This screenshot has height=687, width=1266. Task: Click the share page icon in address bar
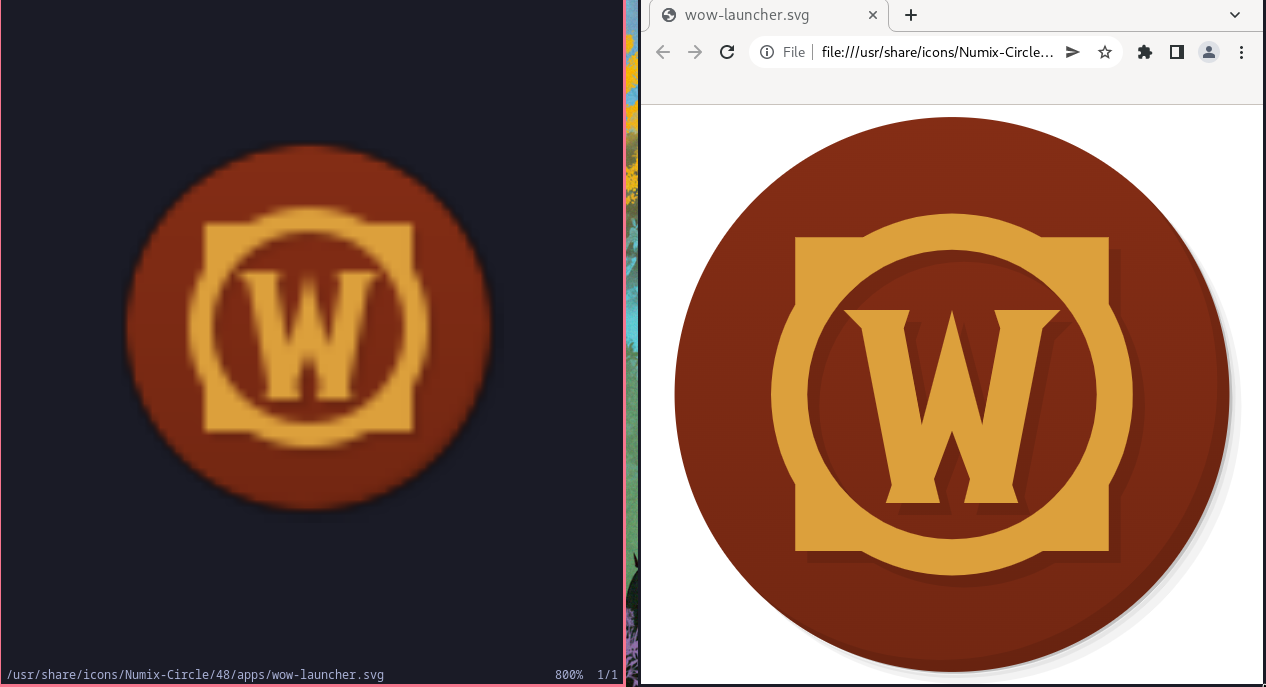[x=1073, y=52]
